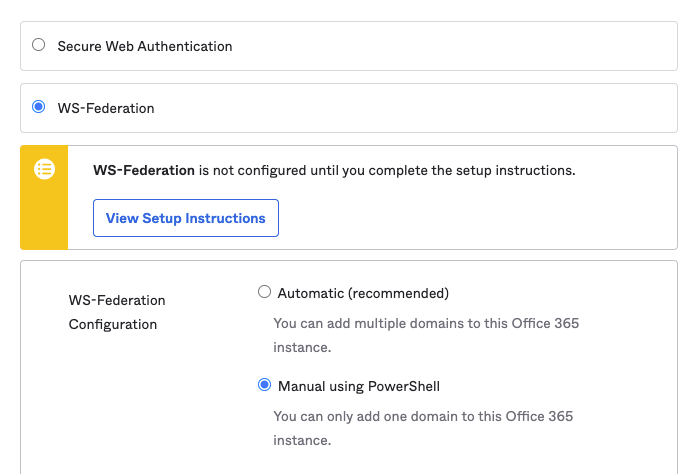Choose the Automatic (recommended) radio button
The width and height of the screenshot is (698, 474).
tap(264, 292)
